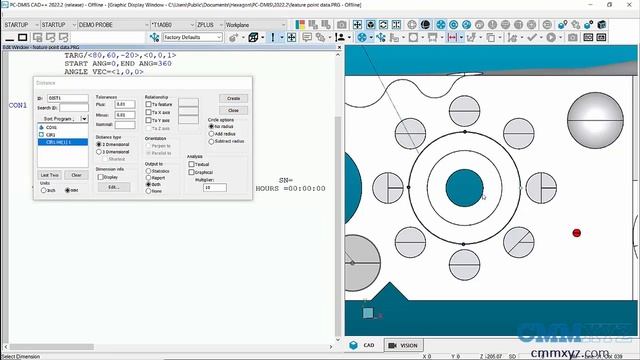Click the Multiplier input field
Screen dimensions: 640x360
[215, 187]
